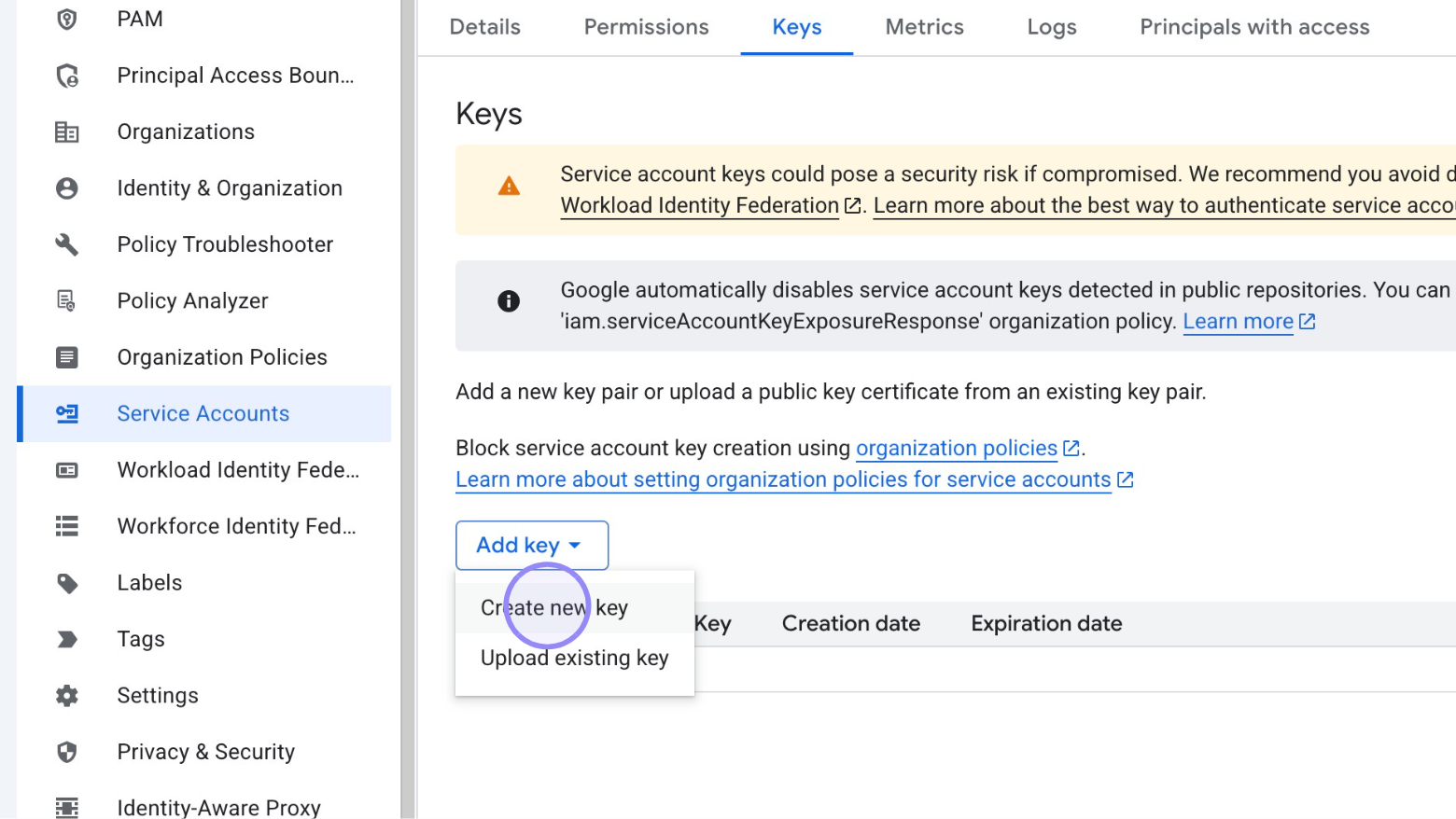This screenshot has width=1456, height=819.
Task: Select the PAM shield icon
Action: point(66,19)
